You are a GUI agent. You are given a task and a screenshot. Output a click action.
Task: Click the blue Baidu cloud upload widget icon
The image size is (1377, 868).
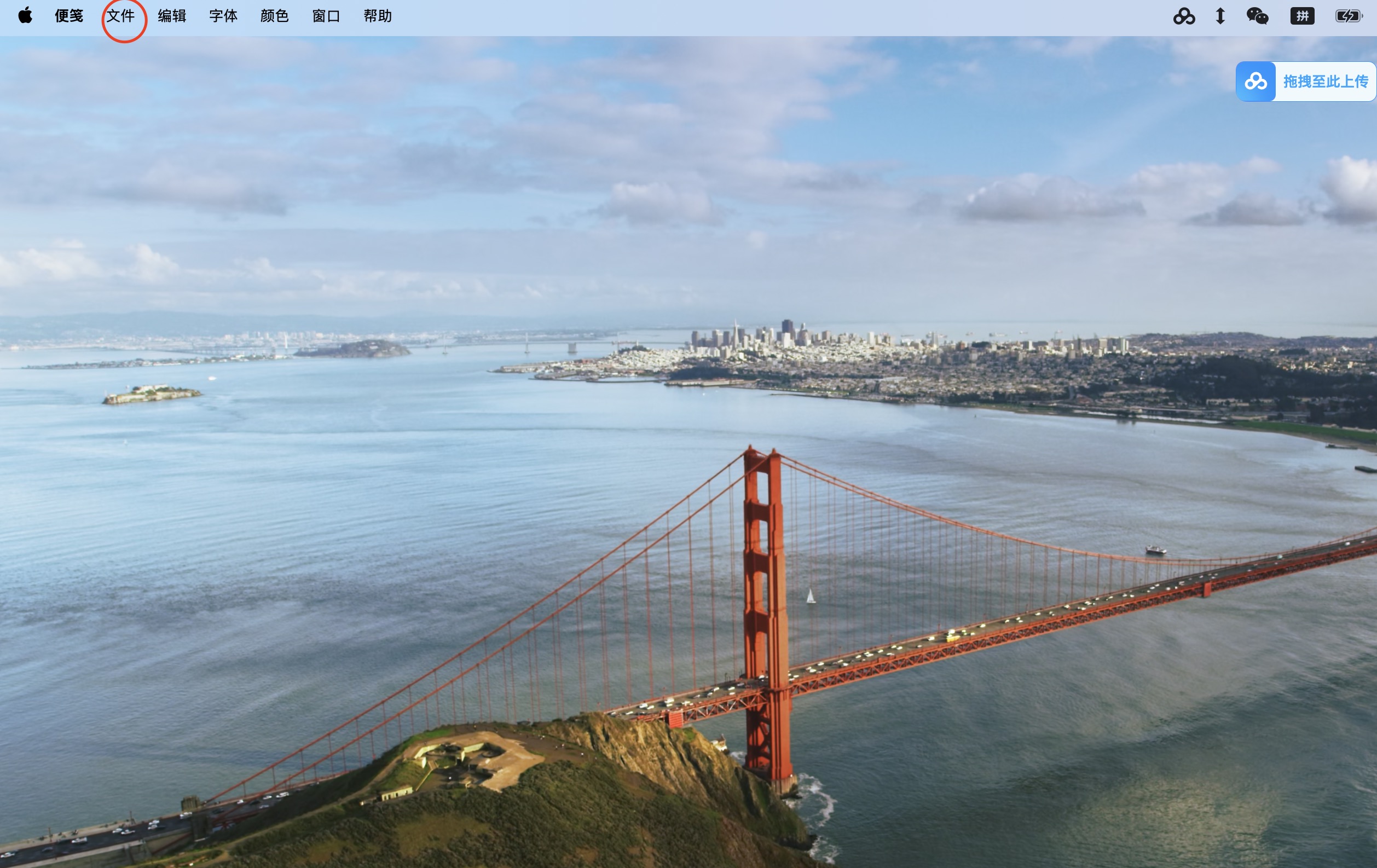click(1255, 82)
